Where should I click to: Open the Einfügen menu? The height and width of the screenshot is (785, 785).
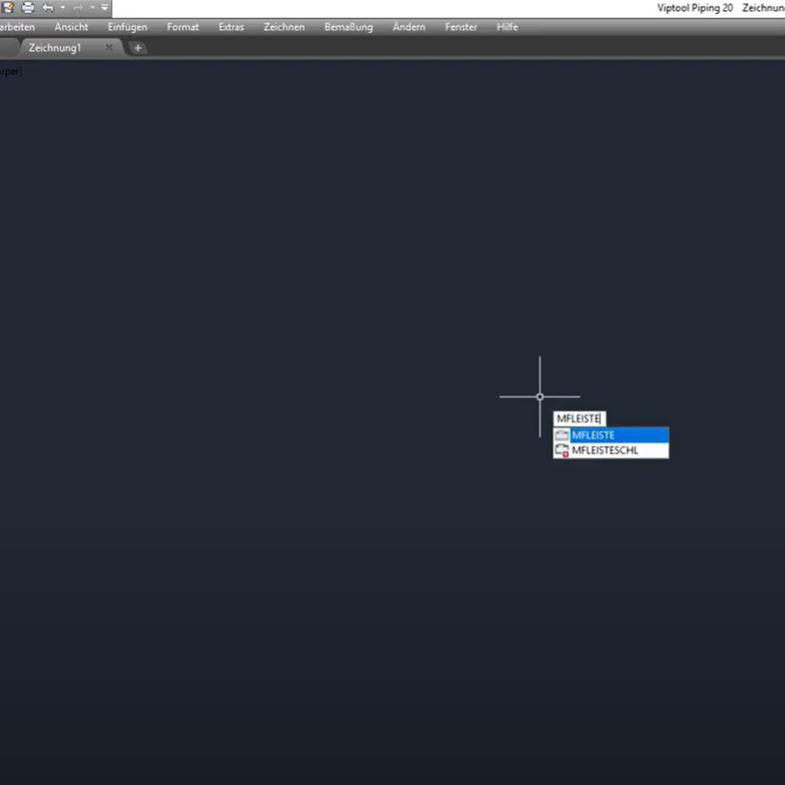[127, 27]
